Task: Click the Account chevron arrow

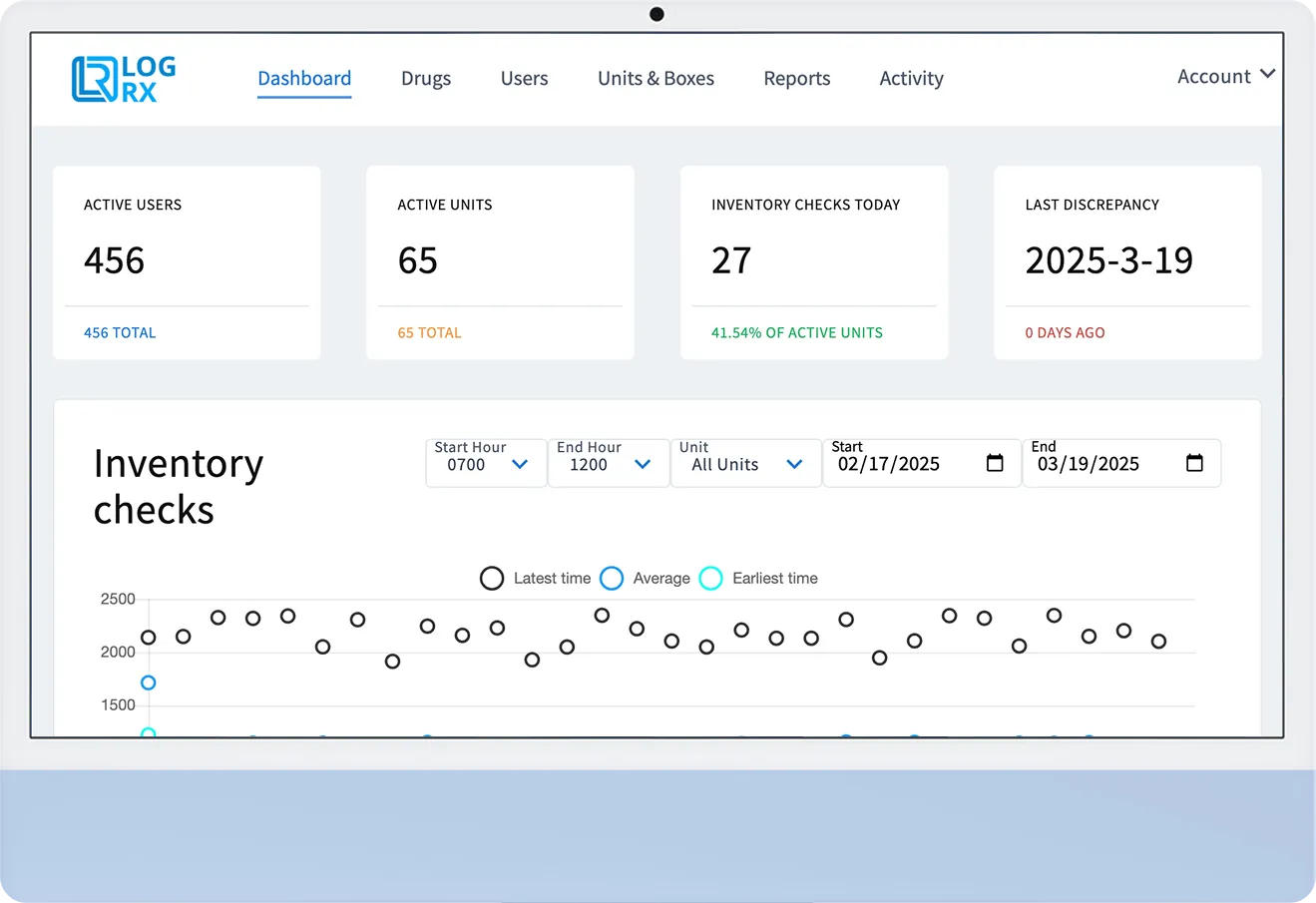Action: tap(1267, 75)
